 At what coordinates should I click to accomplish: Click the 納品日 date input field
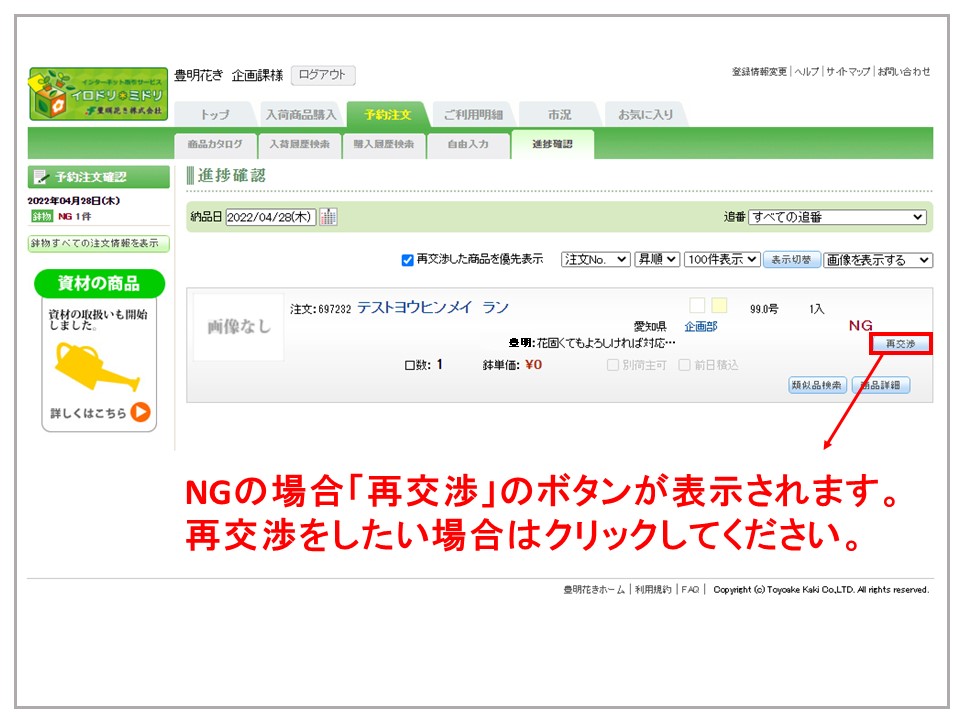pyautogui.click(x=271, y=217)
